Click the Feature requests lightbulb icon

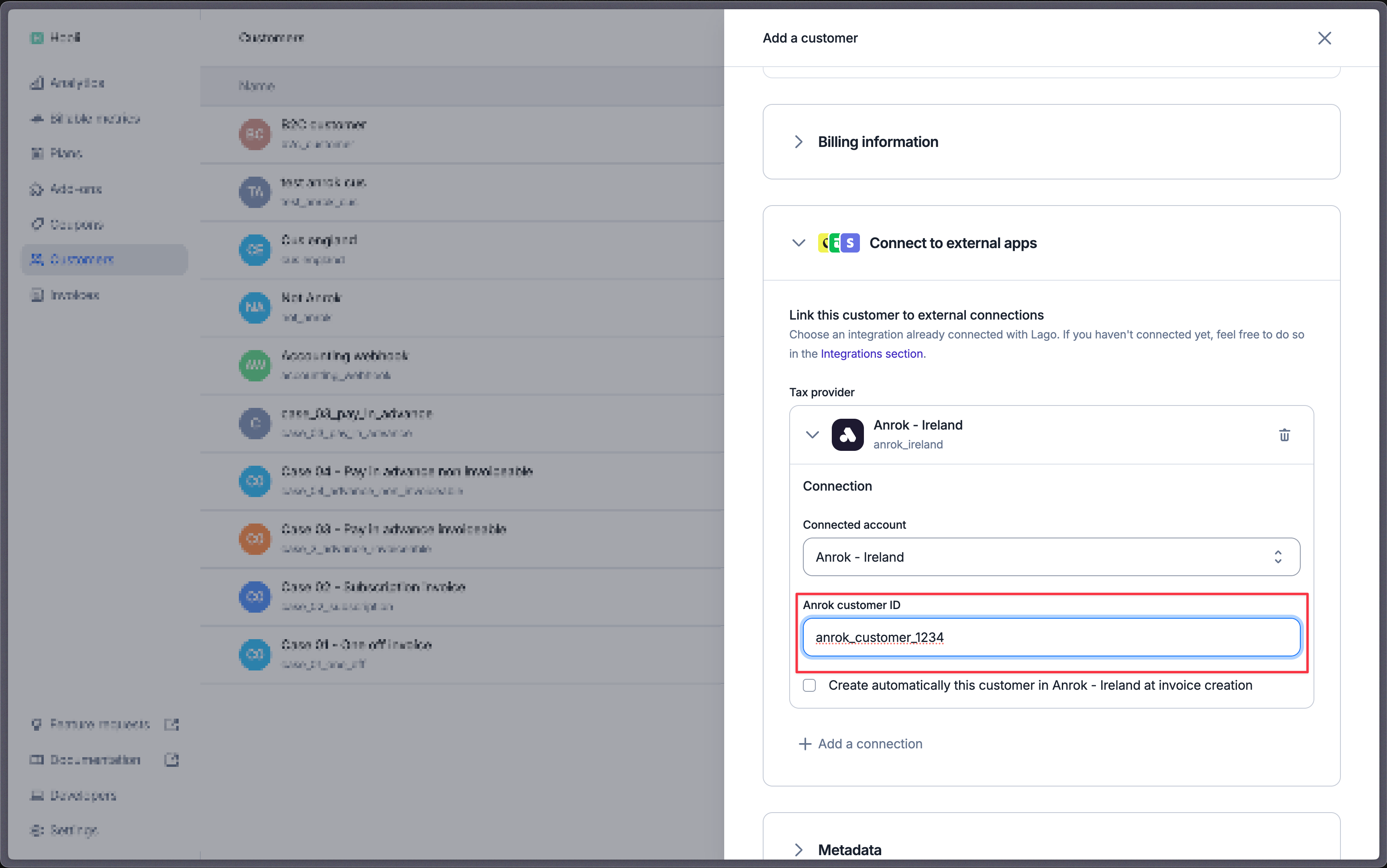(37, 725)
